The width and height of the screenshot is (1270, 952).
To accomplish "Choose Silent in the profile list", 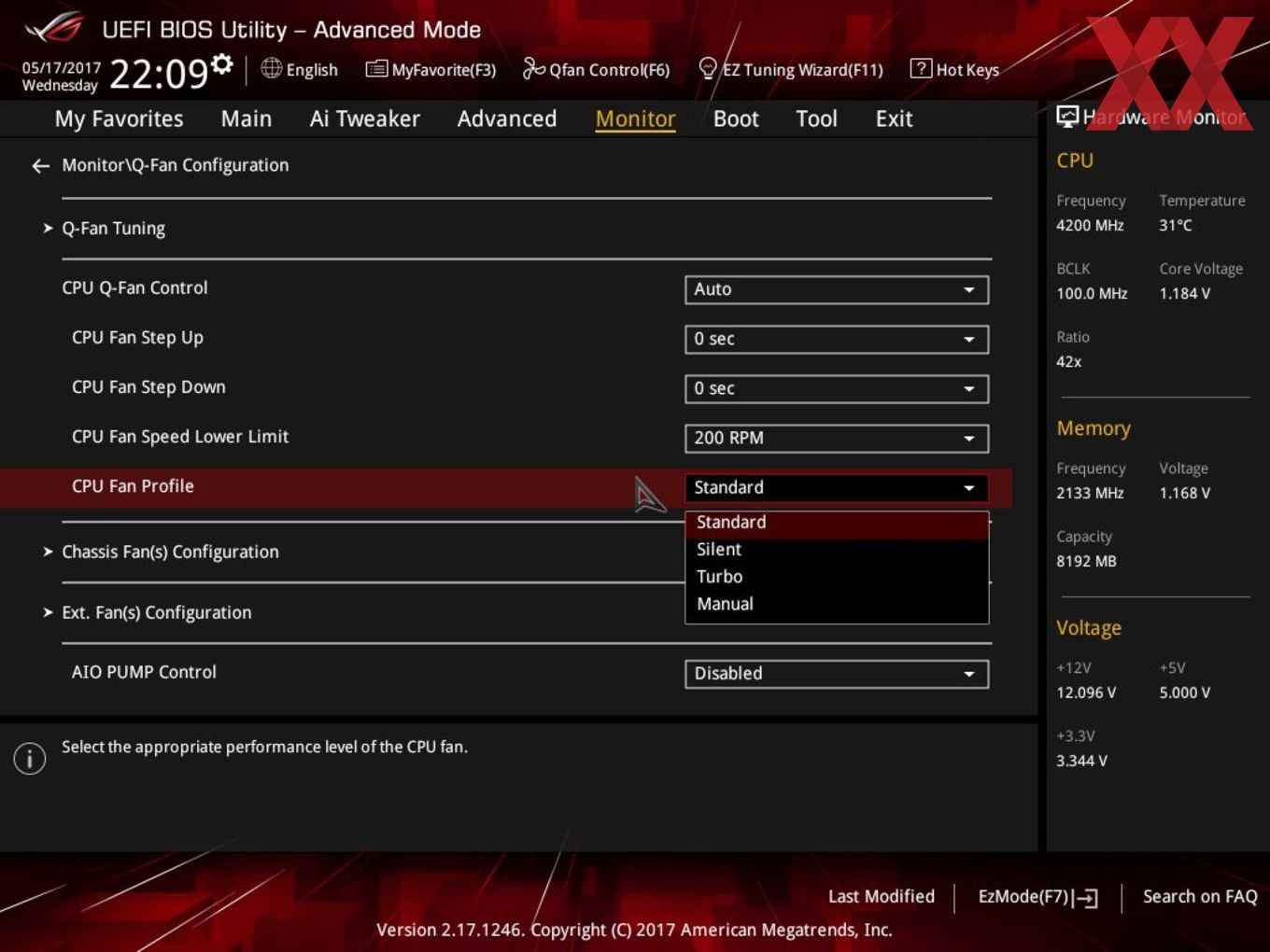I will pos(837,550).
